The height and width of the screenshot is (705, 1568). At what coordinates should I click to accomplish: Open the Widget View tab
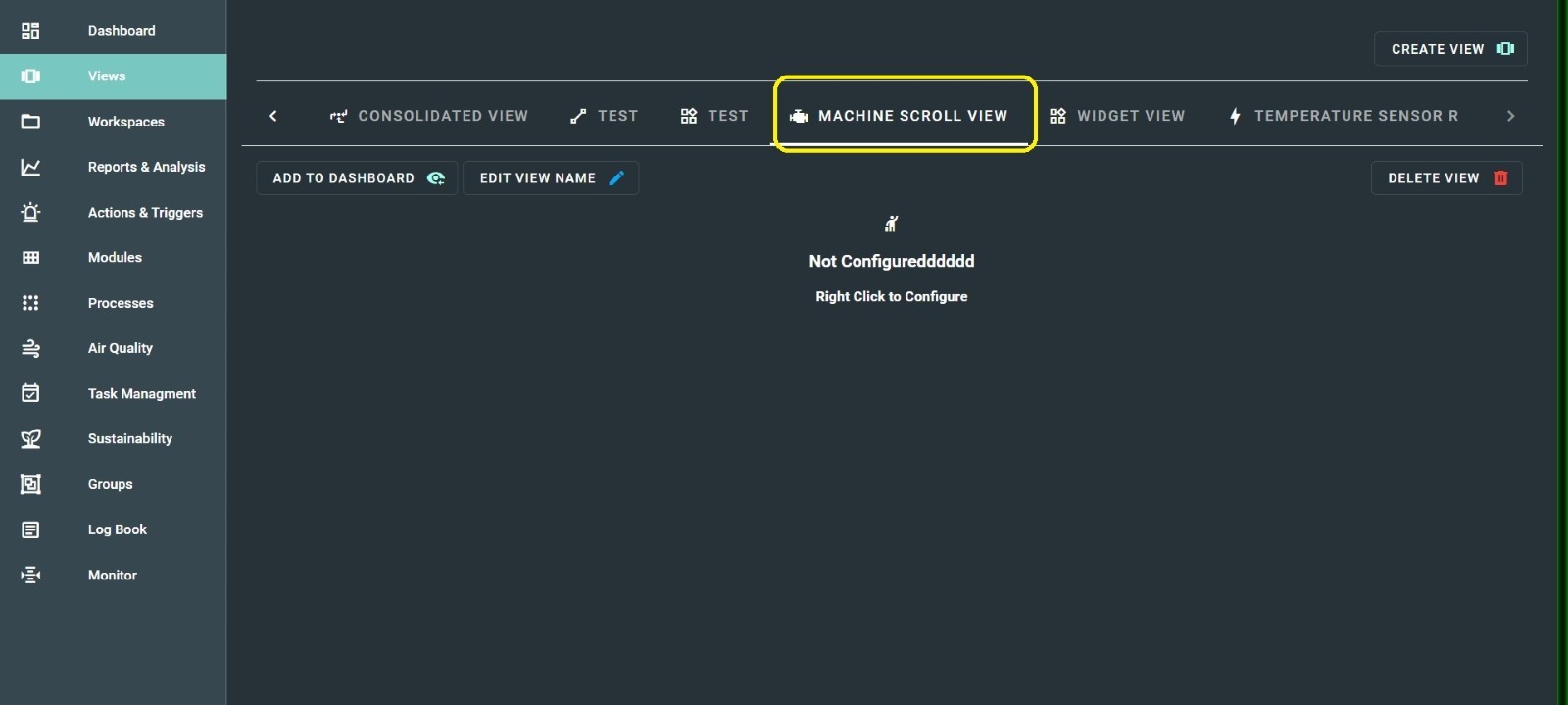(x=1117, y=116)
